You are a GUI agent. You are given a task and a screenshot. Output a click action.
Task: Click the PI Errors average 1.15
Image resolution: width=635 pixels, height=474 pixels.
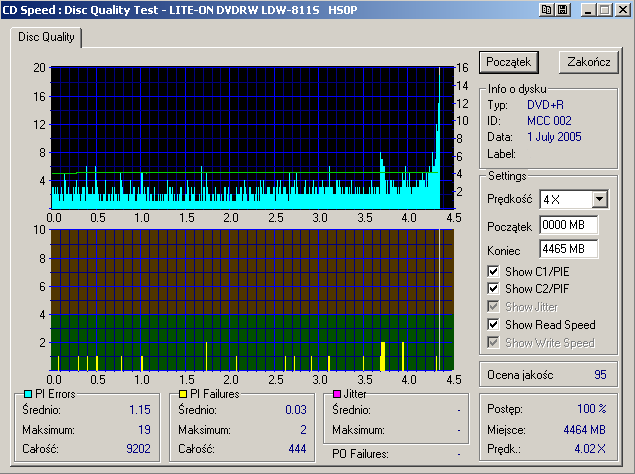click(140, 410)
